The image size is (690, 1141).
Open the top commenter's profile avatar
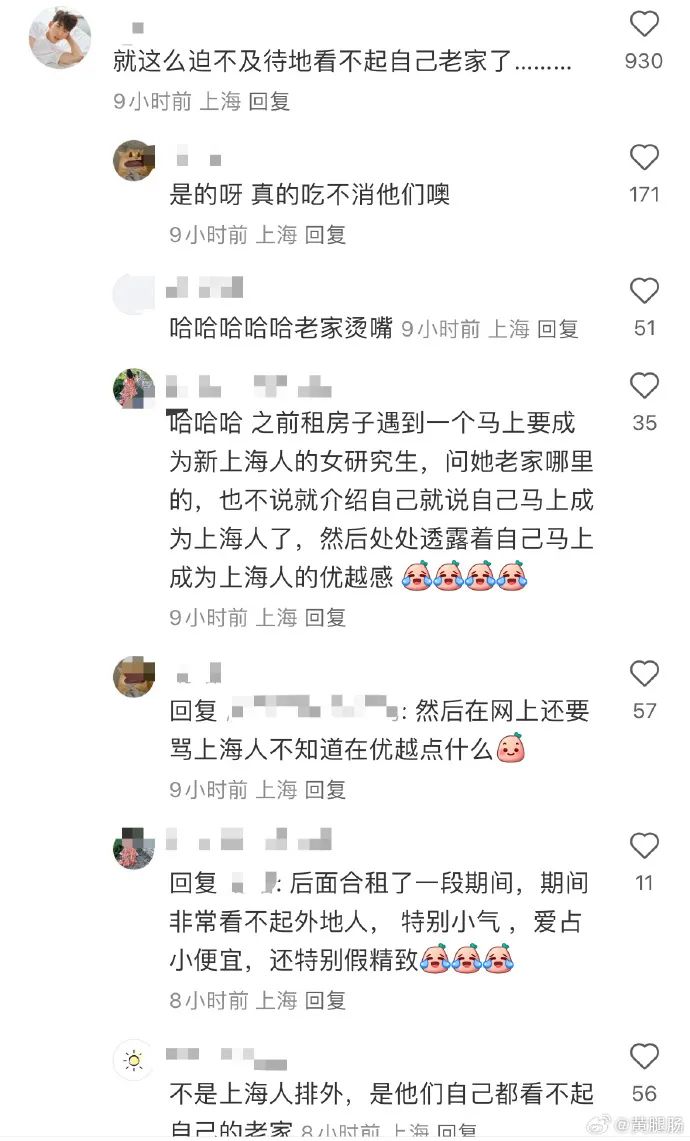tap(60, 38)
